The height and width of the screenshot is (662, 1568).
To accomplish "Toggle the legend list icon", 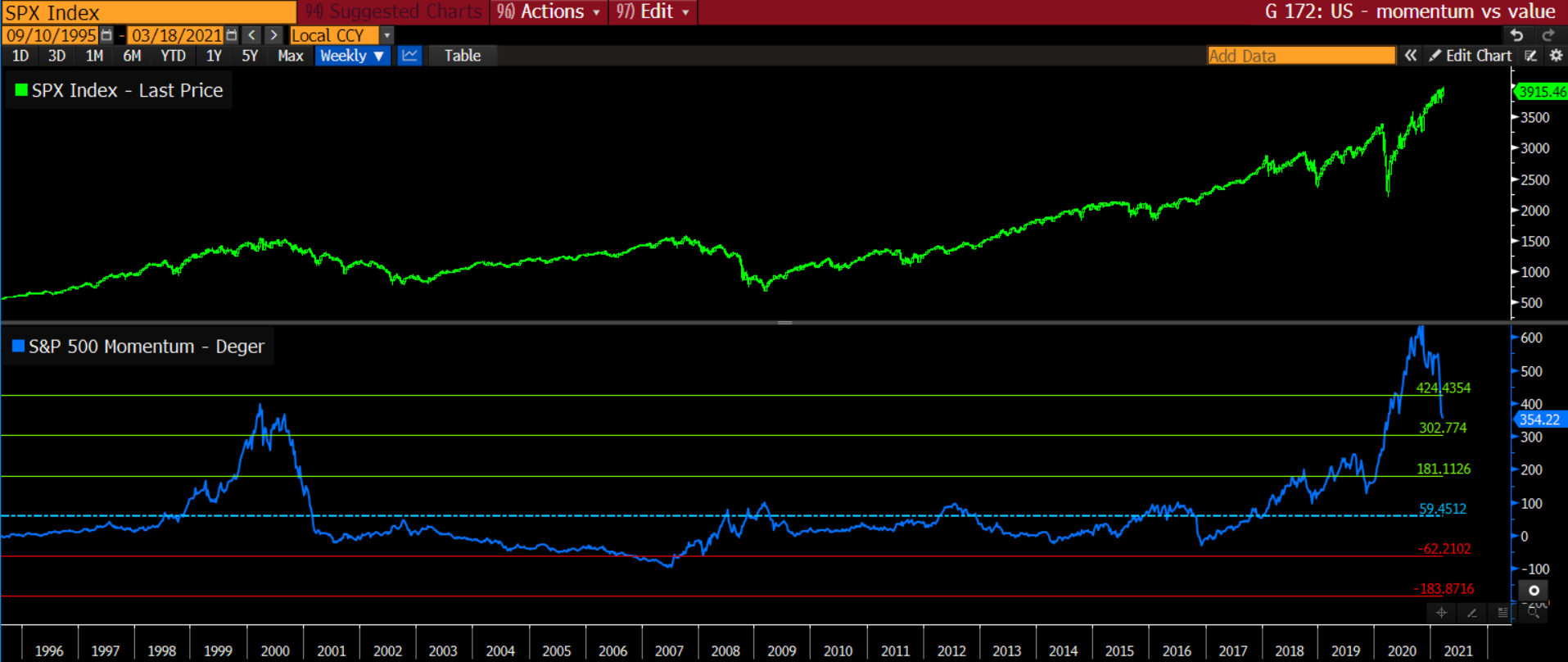I will point(1502,612).
